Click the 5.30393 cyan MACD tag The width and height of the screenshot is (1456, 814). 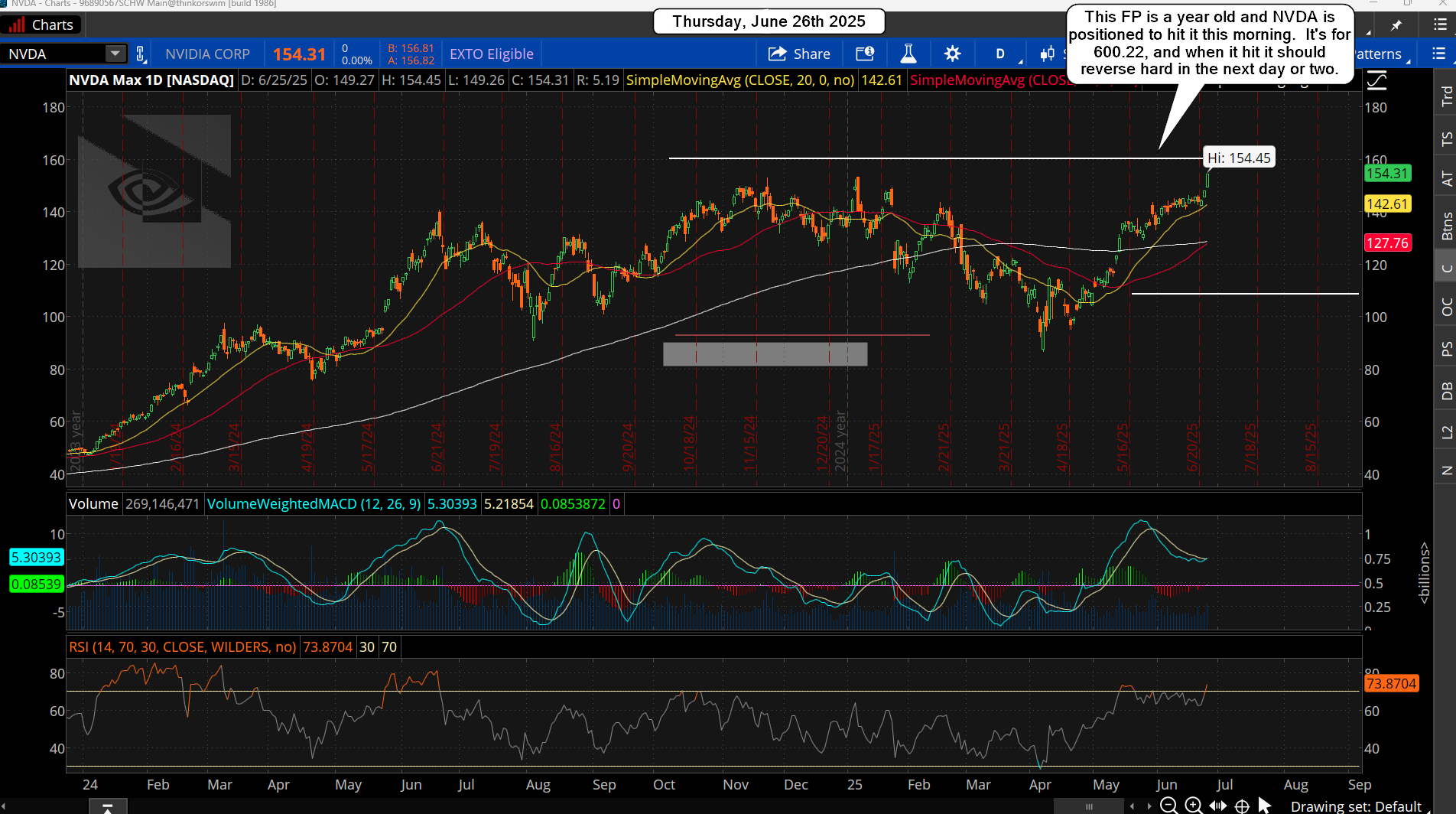[x=36, y=557]
